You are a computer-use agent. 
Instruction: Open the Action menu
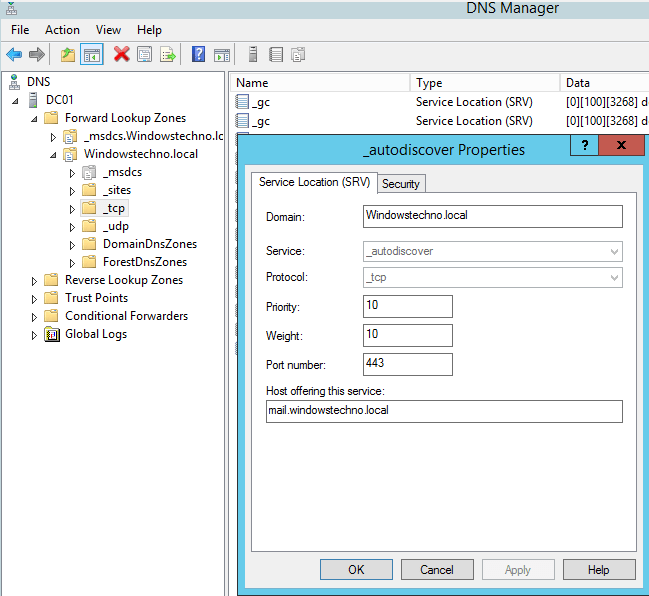(62, 30)
